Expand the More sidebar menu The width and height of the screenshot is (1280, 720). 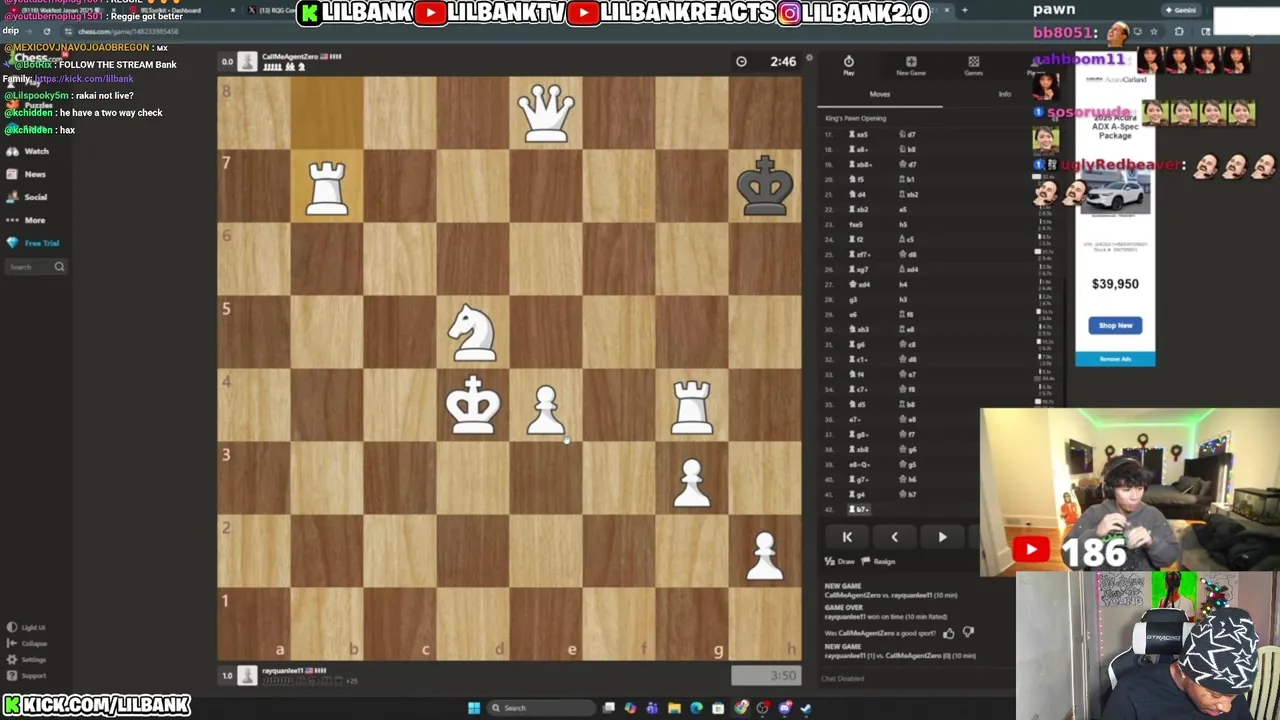click(26, 220)
